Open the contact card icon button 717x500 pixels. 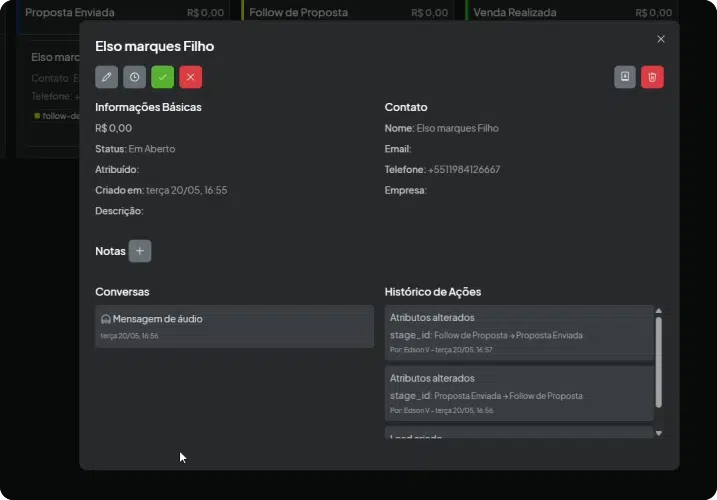[x=625, y=77]
